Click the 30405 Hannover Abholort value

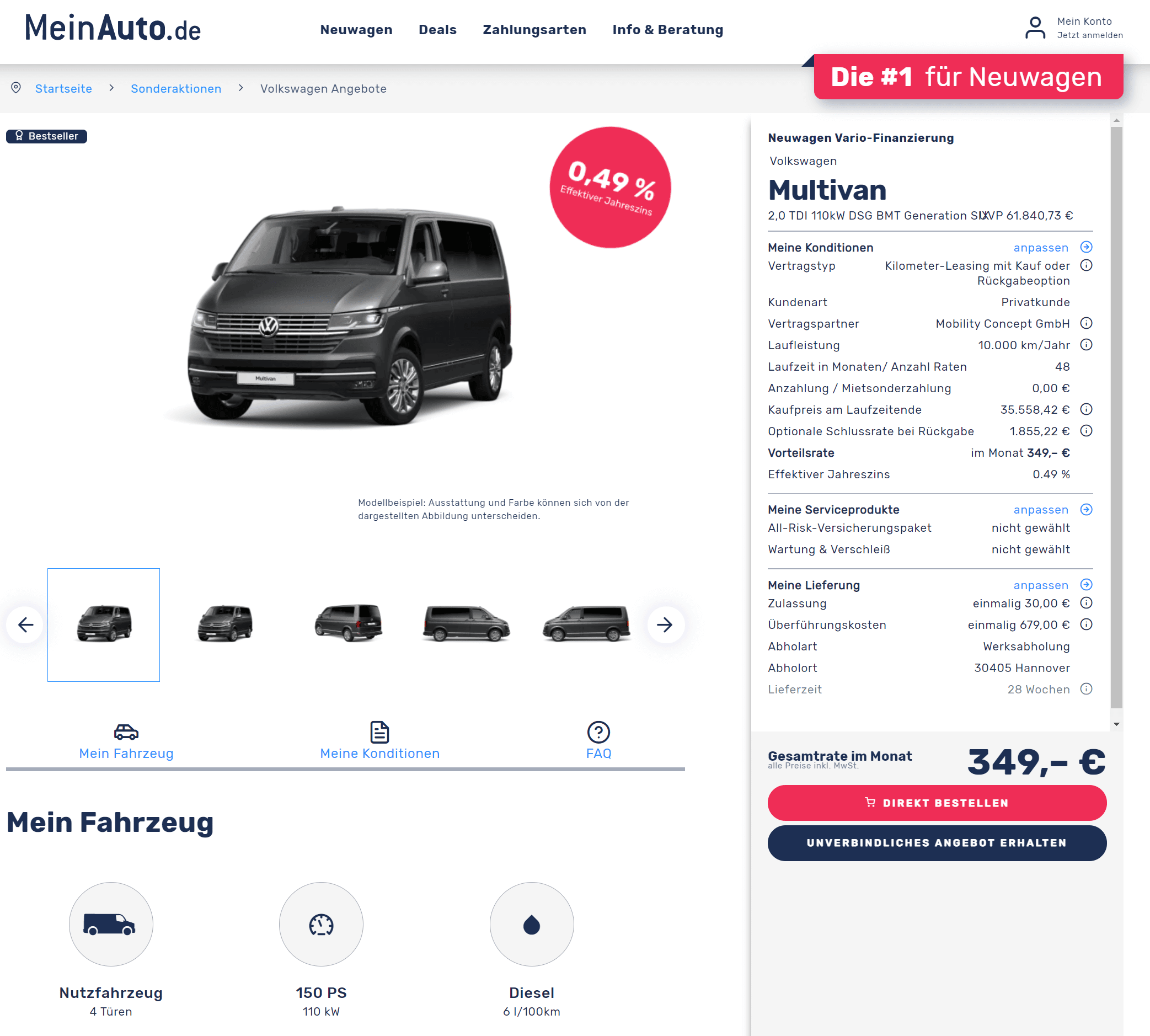1022,668
